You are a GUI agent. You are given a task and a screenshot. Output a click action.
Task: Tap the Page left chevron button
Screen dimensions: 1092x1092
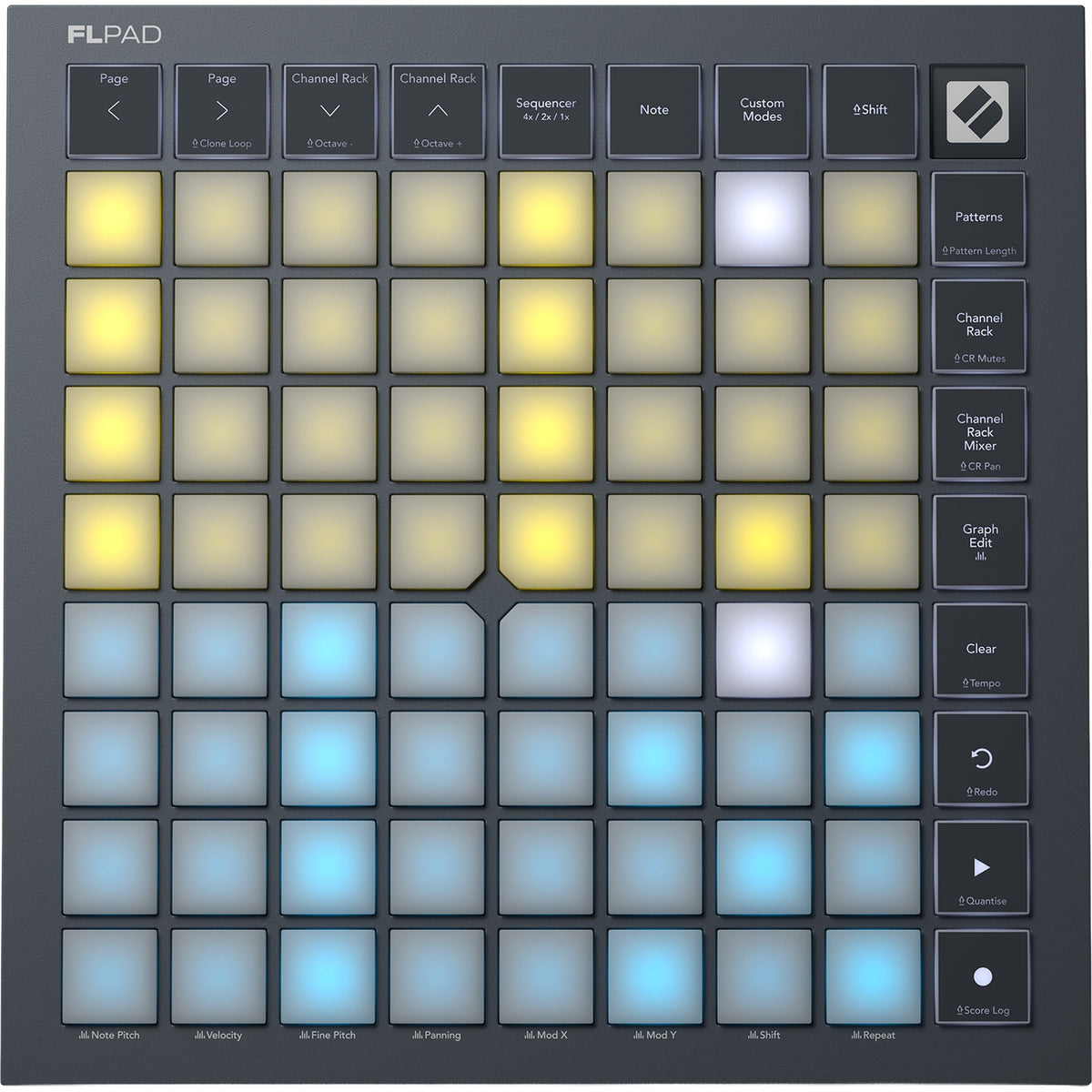[114, 110]
